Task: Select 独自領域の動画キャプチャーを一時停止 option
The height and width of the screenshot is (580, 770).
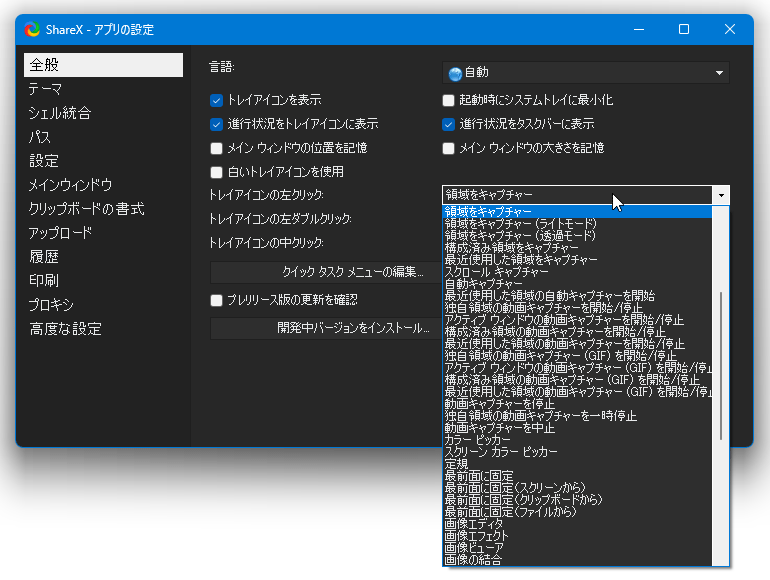Action: 577,416
